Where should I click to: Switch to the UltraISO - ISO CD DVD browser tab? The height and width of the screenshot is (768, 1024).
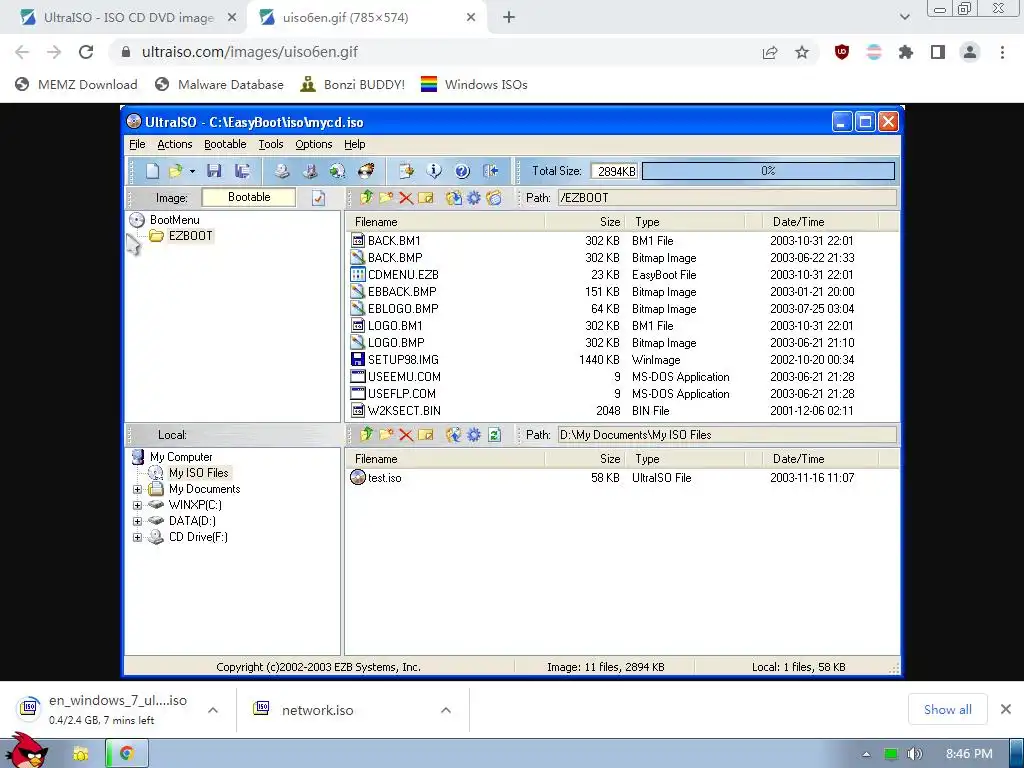pos(128,18)
